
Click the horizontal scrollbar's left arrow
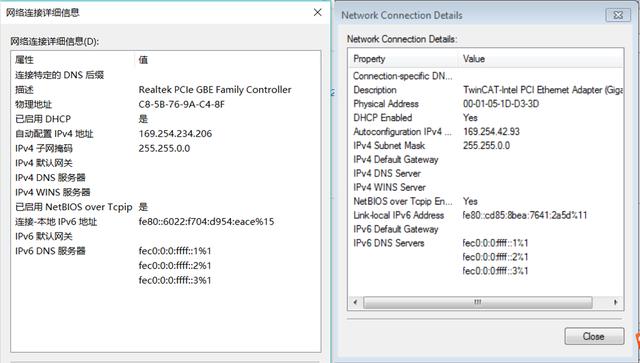click(356, 303)
